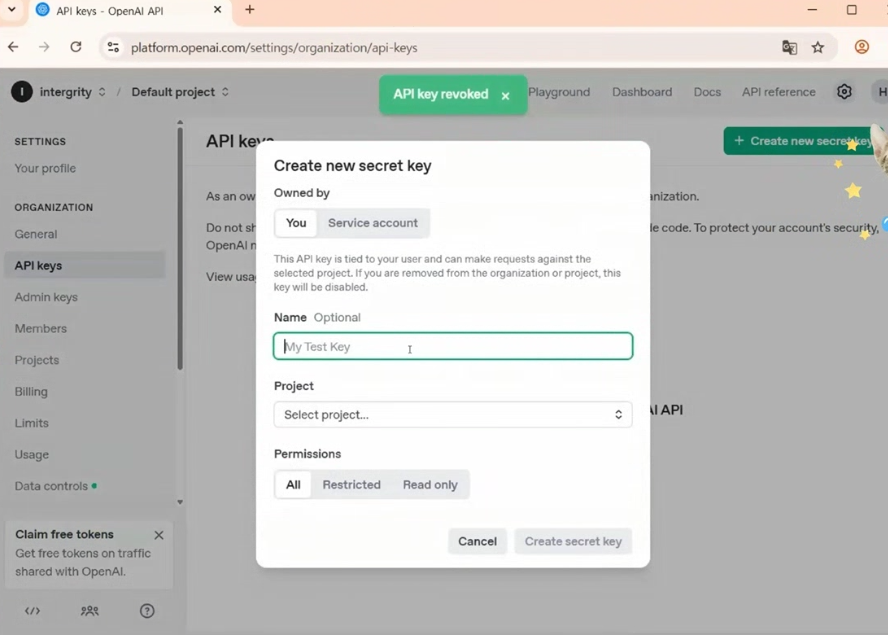Open Docs in top navigation

(707, 92)
